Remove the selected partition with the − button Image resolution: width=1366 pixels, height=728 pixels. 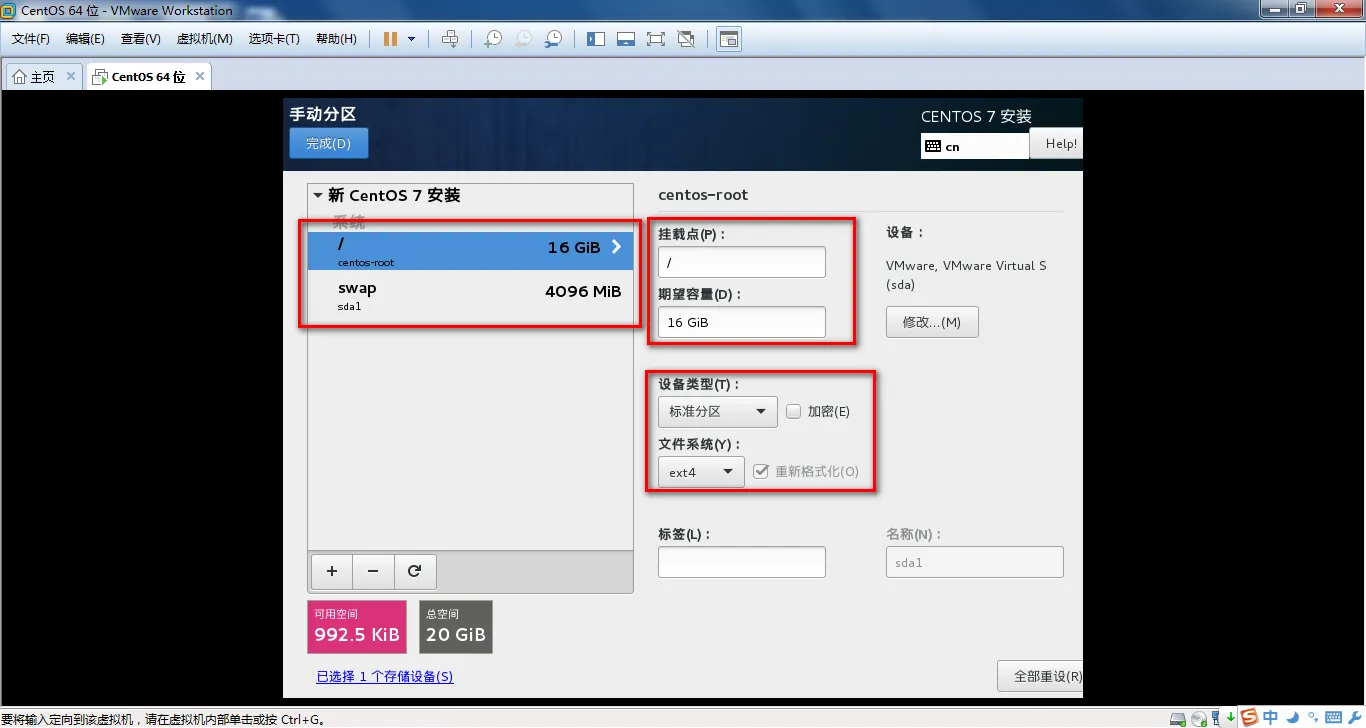click(x=373, y=571)
